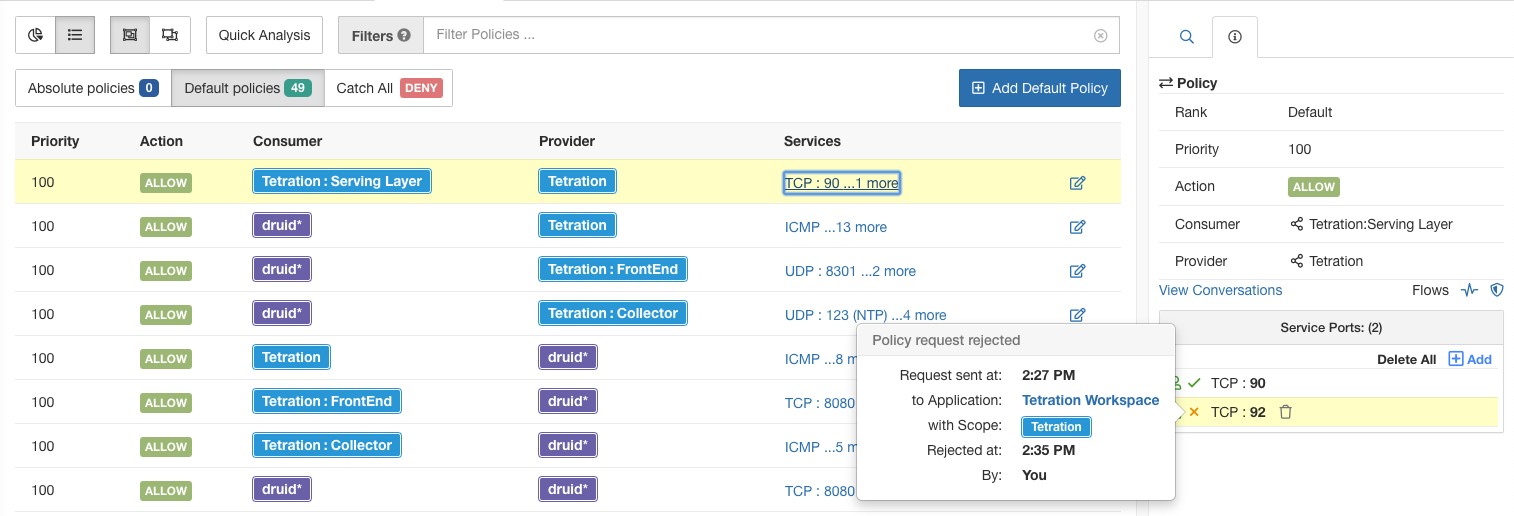This screenshot has height=516, width=1514.
Task: Select the Provider share icon in policy details
Action: tap(1297, 261)
